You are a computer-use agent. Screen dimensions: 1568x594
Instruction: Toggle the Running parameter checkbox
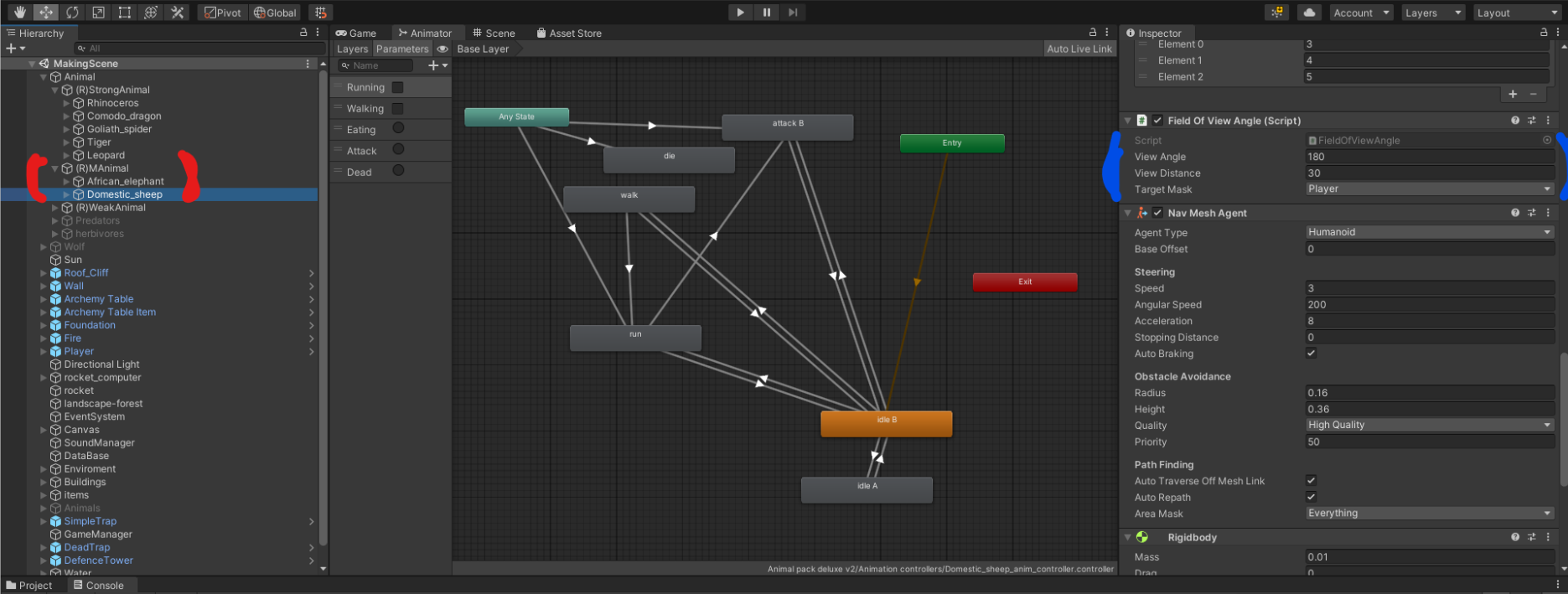[398, 87]
